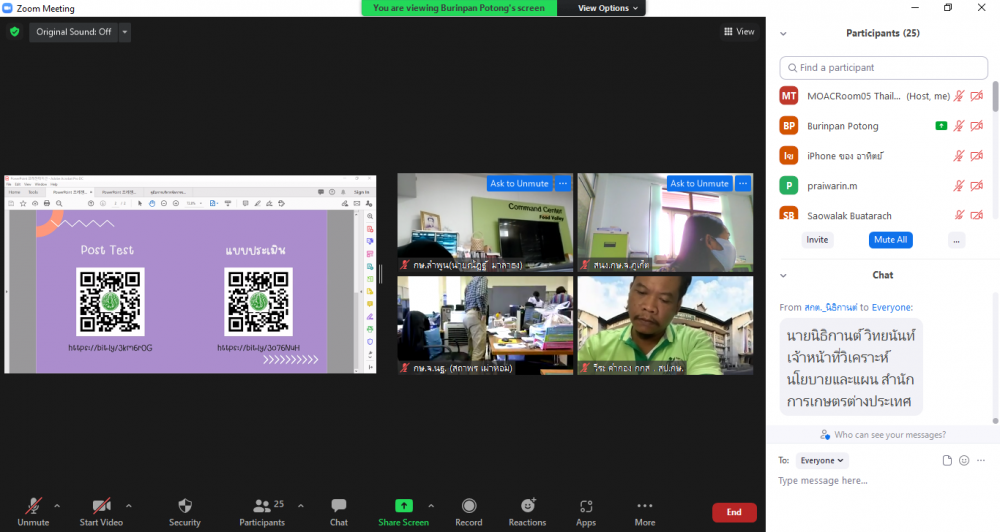The height and width of the screenshot is (532, 1000).
Task: Toggle Original Sound setting
Action: pyautogui.click(x=73, y=32)
